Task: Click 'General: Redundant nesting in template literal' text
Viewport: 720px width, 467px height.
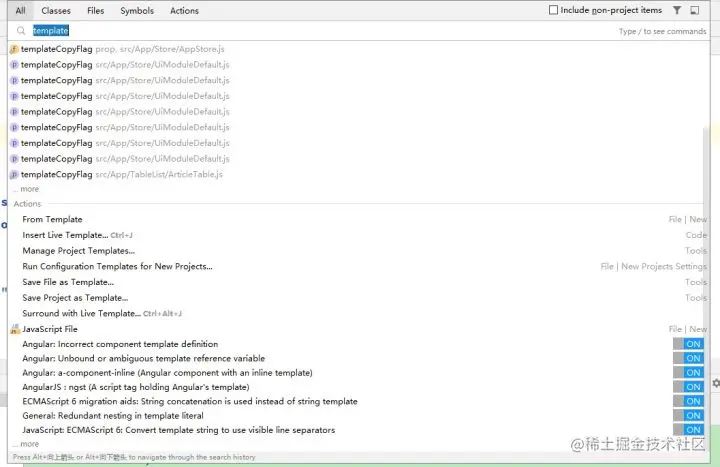Action: pyautogui.click(x=113, y=416)
